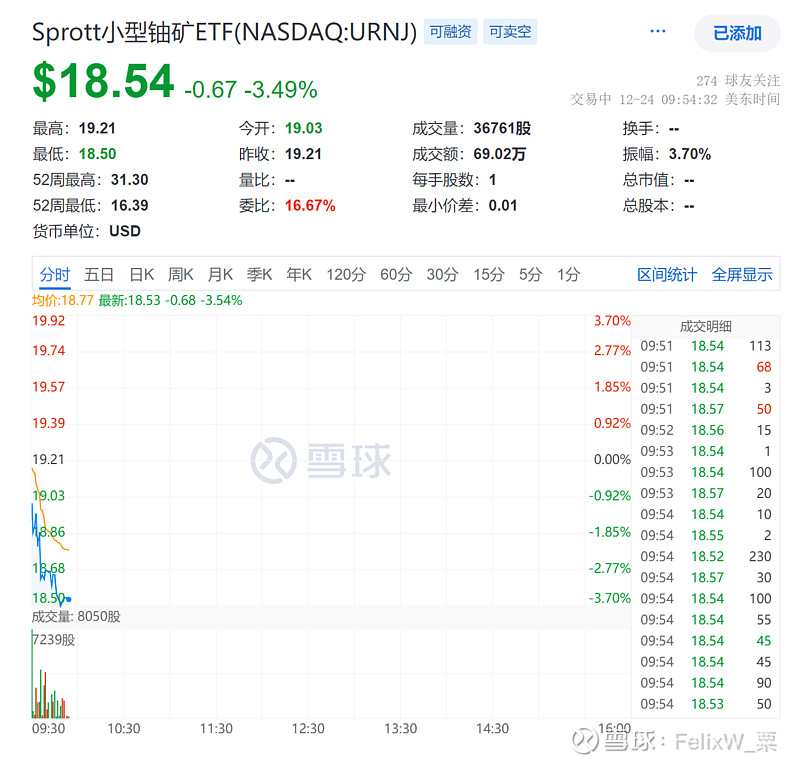
Task: Click the 均价:18.77 average price label
Action: pyautogui.click(x=62, y=300)
